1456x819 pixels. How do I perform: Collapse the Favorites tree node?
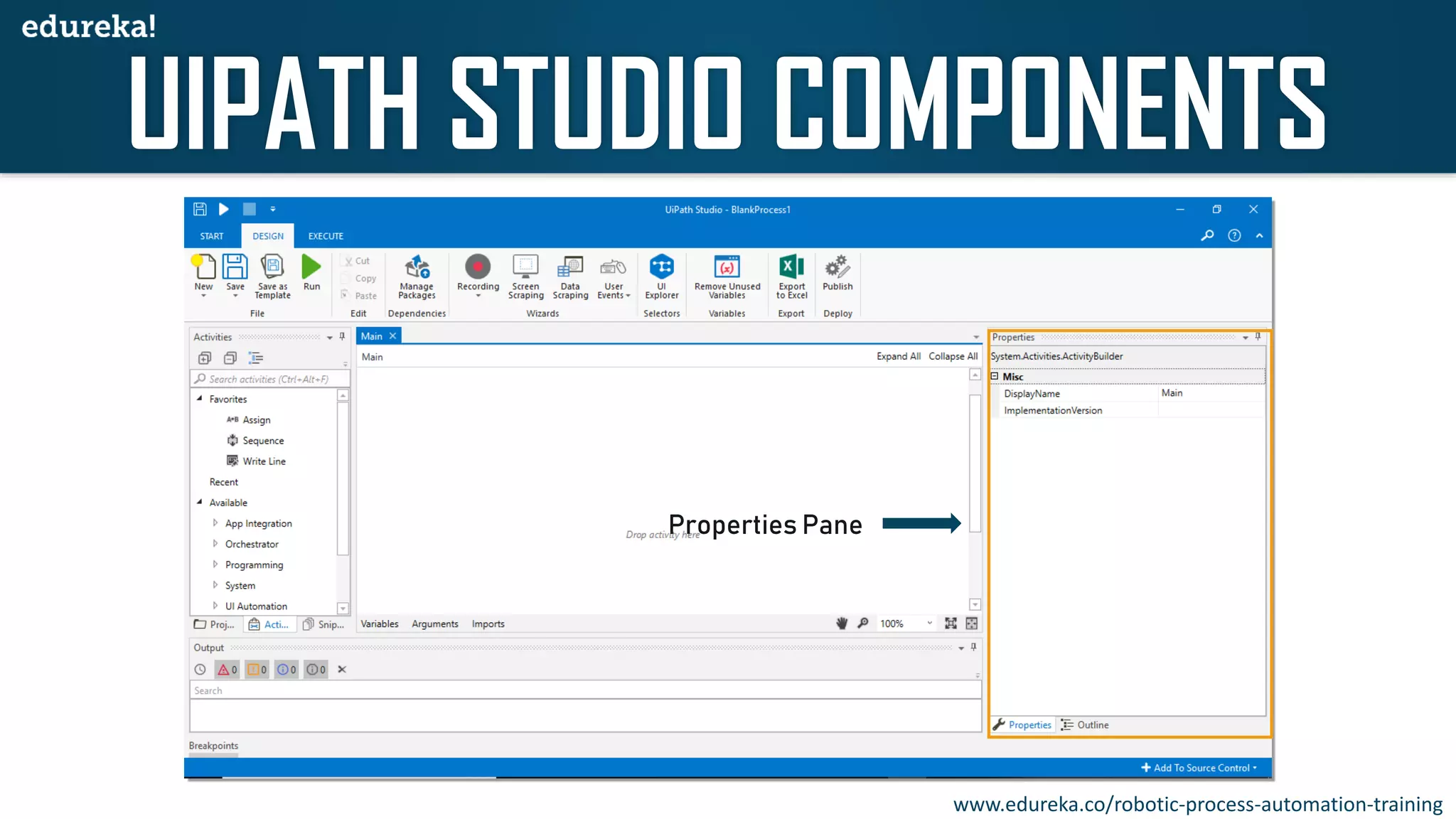tap(200, 399)
